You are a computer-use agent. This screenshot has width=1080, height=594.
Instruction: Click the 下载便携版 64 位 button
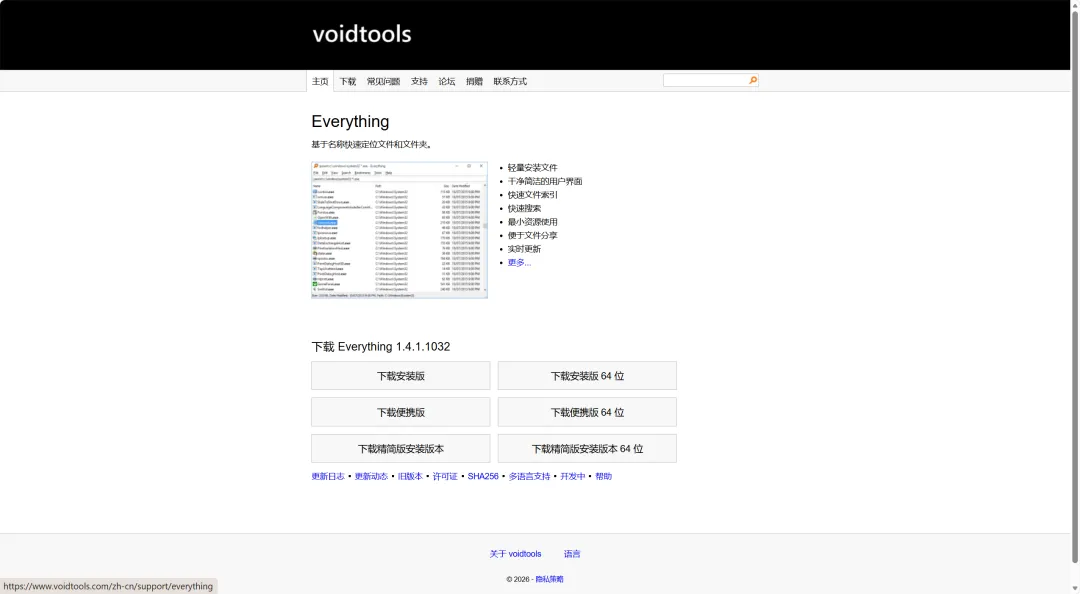click(588, 412)
